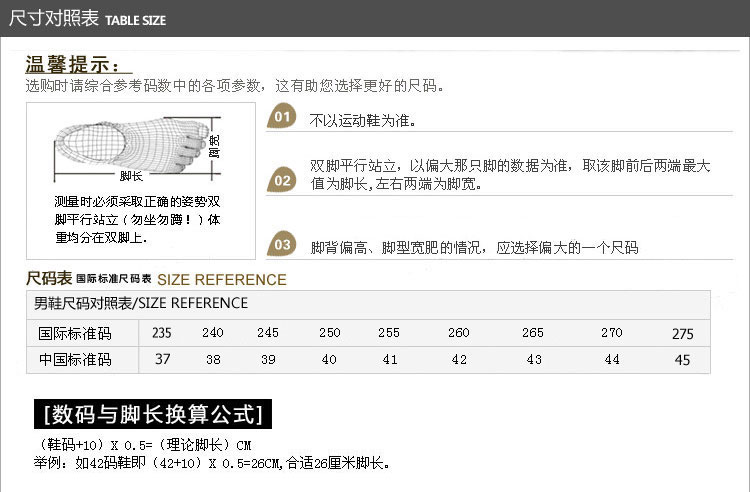Click international size 270 cell
This screenshot has height=492, width=750.
pyautogui.click(x=612, y=333)
